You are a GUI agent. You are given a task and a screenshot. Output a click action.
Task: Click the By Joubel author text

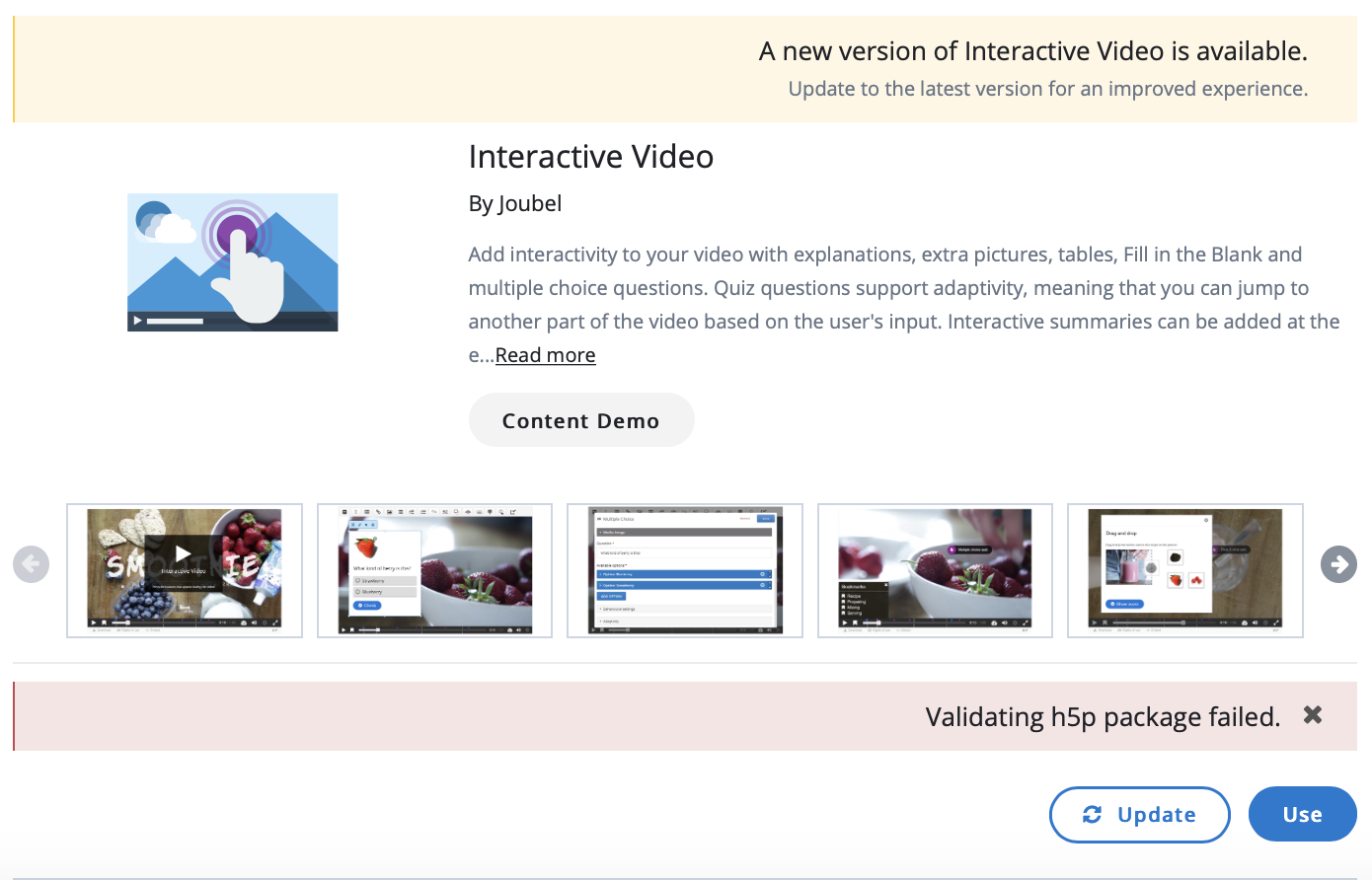(x=515, y=203)
